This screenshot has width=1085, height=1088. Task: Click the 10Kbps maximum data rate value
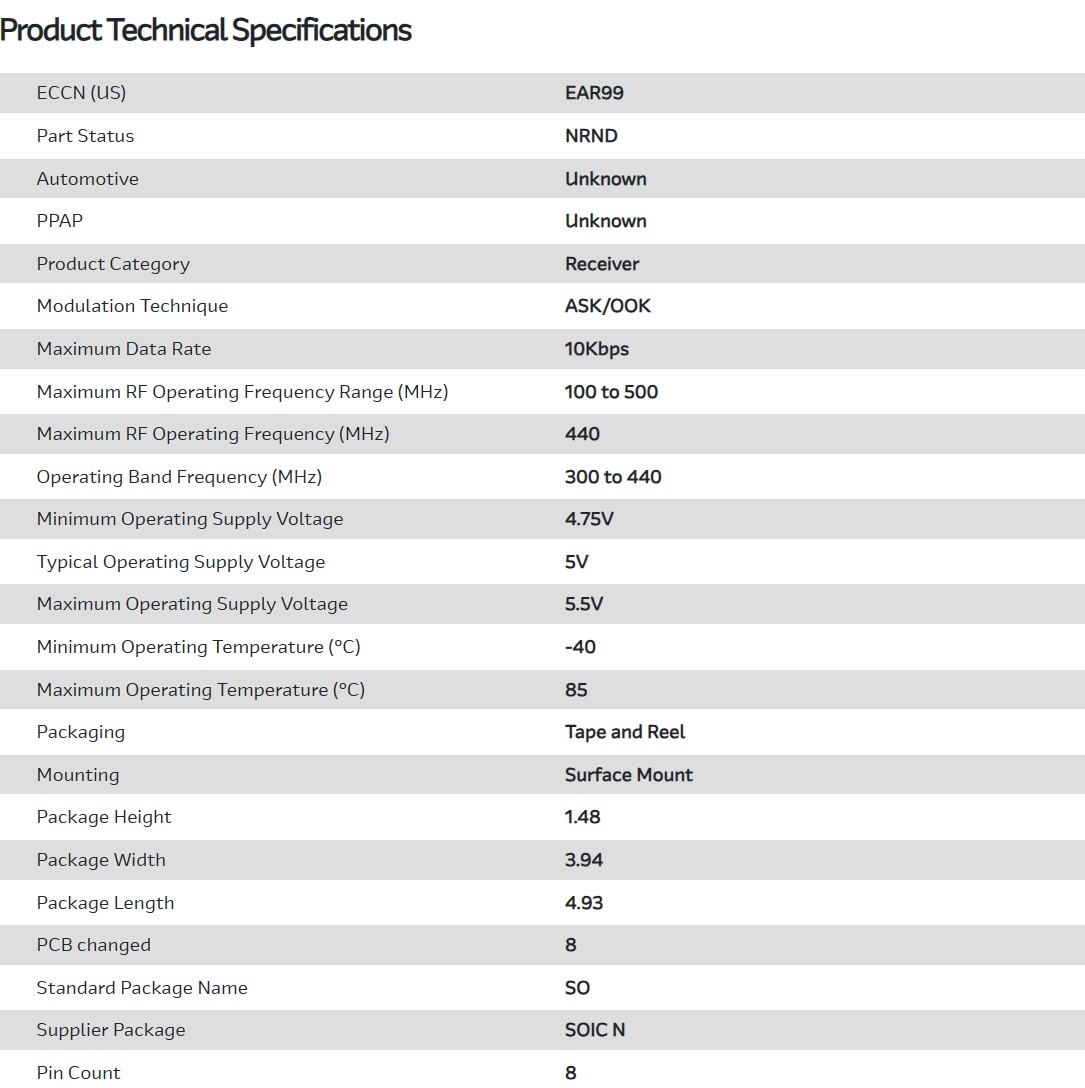597,349
